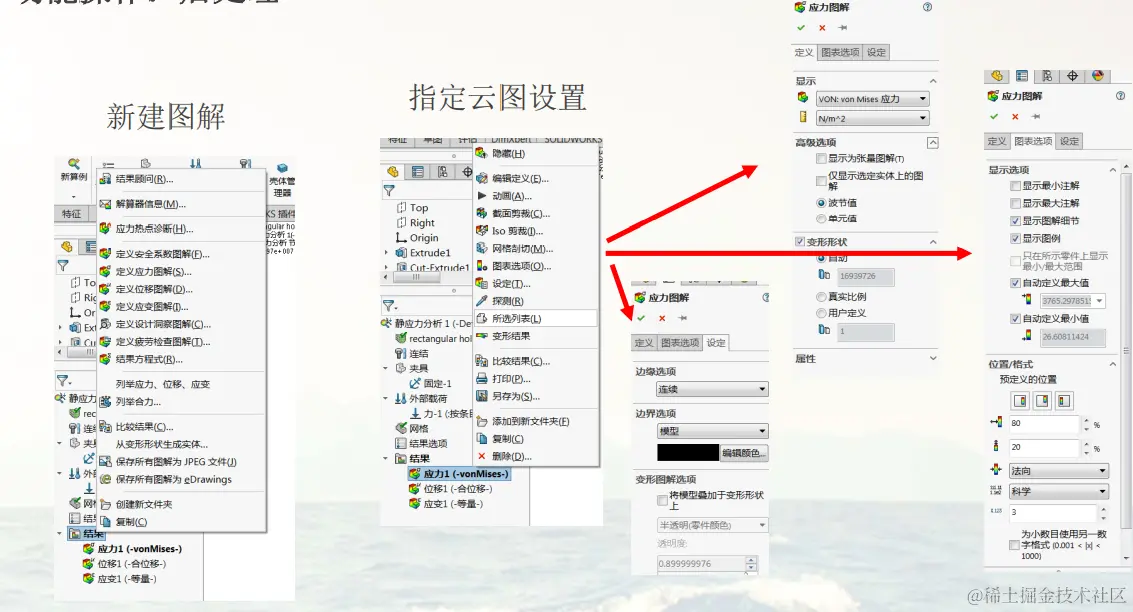Toggle 显示图解细节 checkbox
Viewport: 1133px width, 612px height.
[1015, 220]
